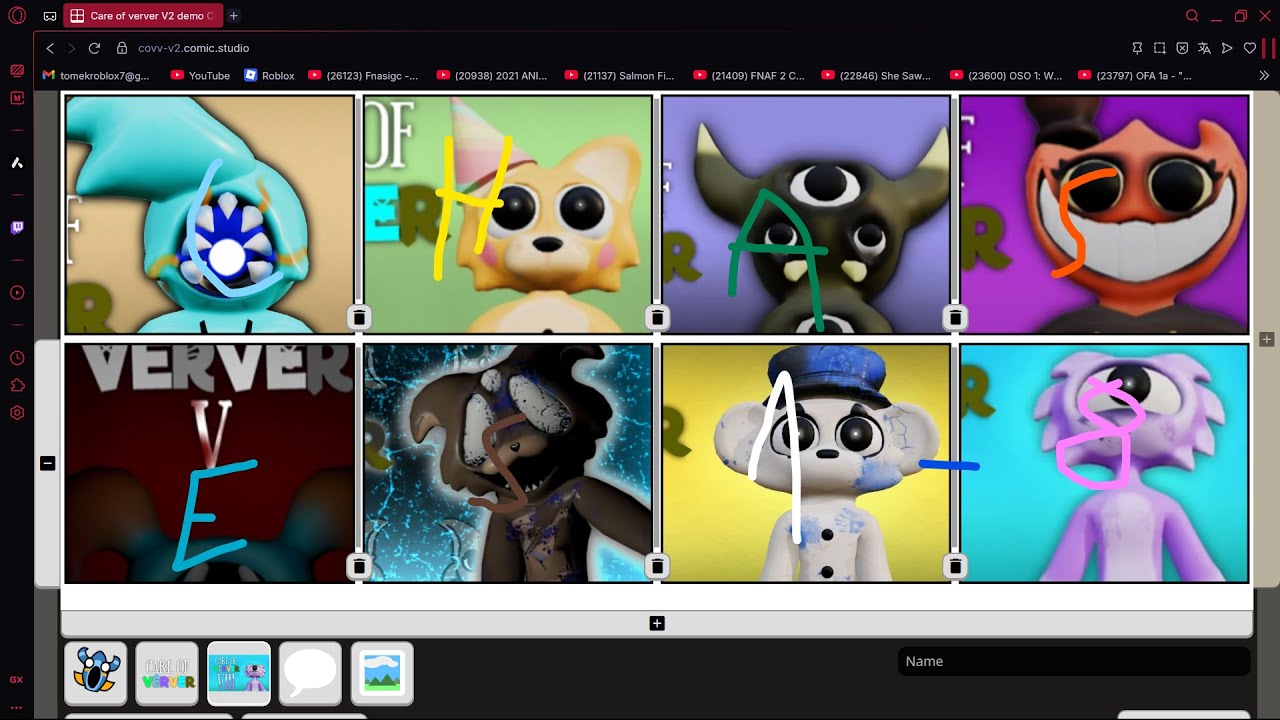View site info via the lock icon
Image resolution: width=1280 pixels, height=720 pixels.
click(x=122, y=48)
